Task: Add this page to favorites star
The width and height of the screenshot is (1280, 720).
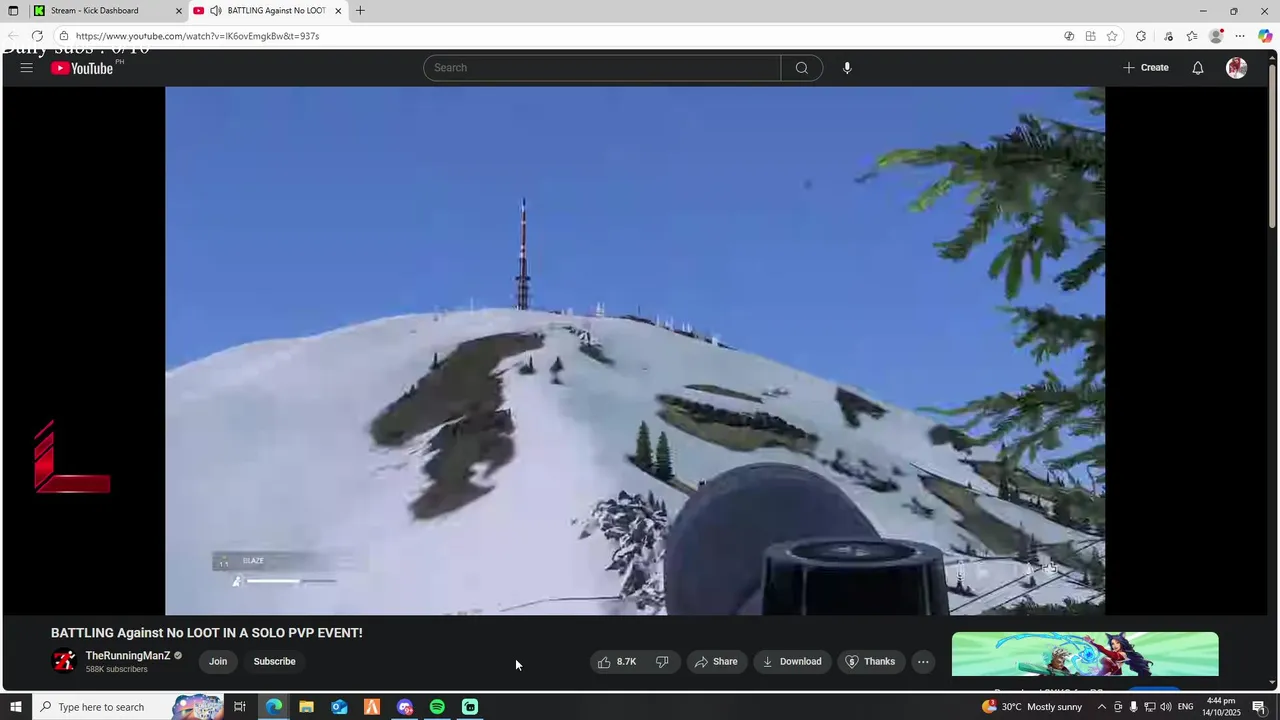Action: (1112, 36)
